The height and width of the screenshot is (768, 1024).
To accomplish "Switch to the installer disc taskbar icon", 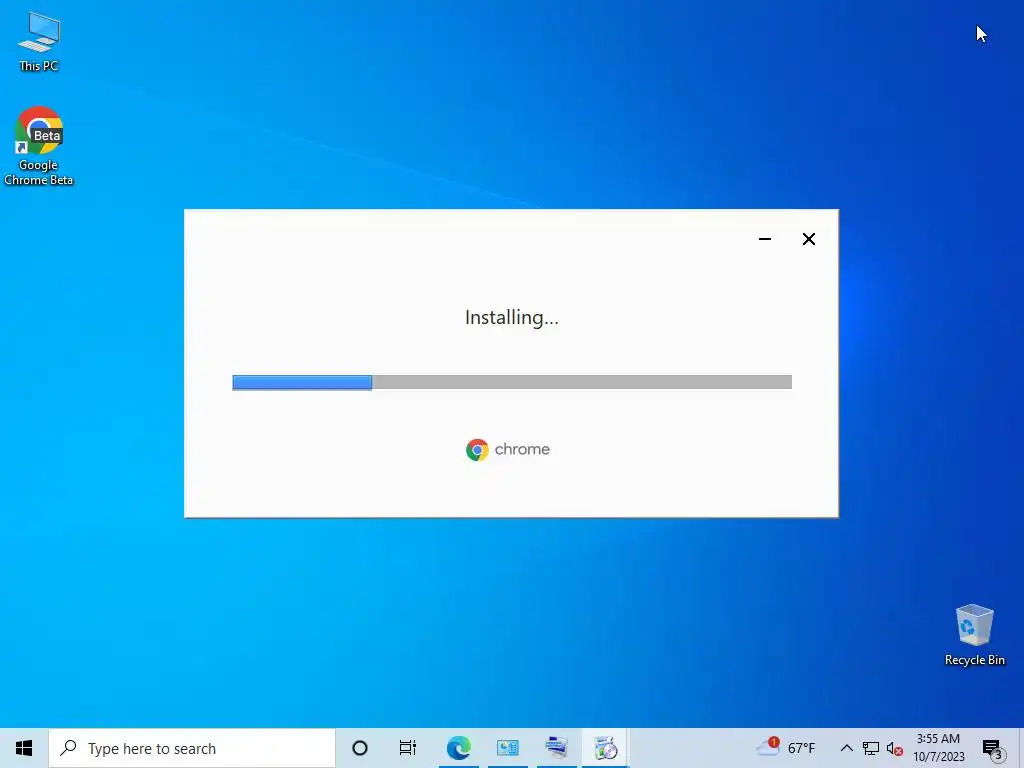I will tap(605, 748).
